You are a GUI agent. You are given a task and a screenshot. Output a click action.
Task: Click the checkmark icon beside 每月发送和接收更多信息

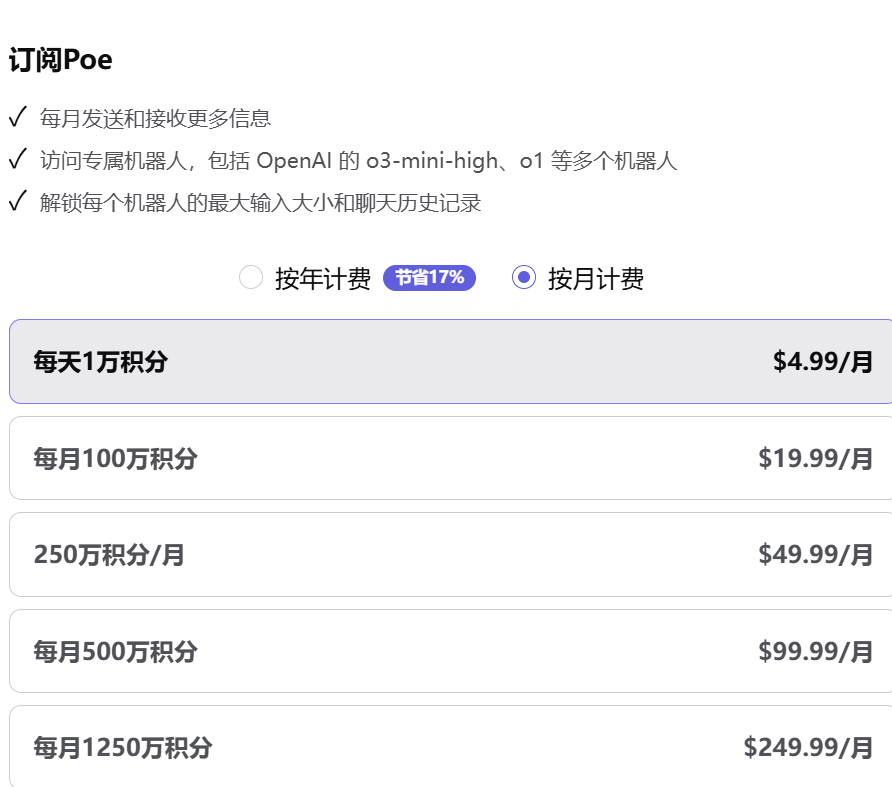(17, 118)
